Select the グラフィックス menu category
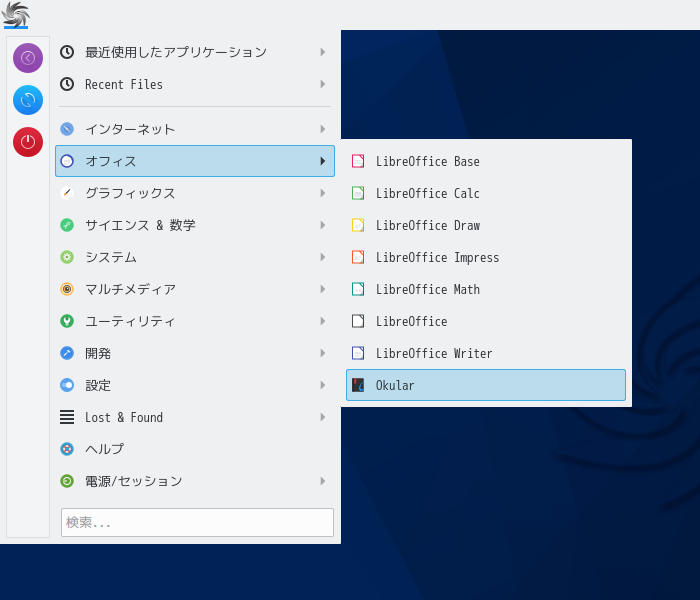 click(195, 193)
